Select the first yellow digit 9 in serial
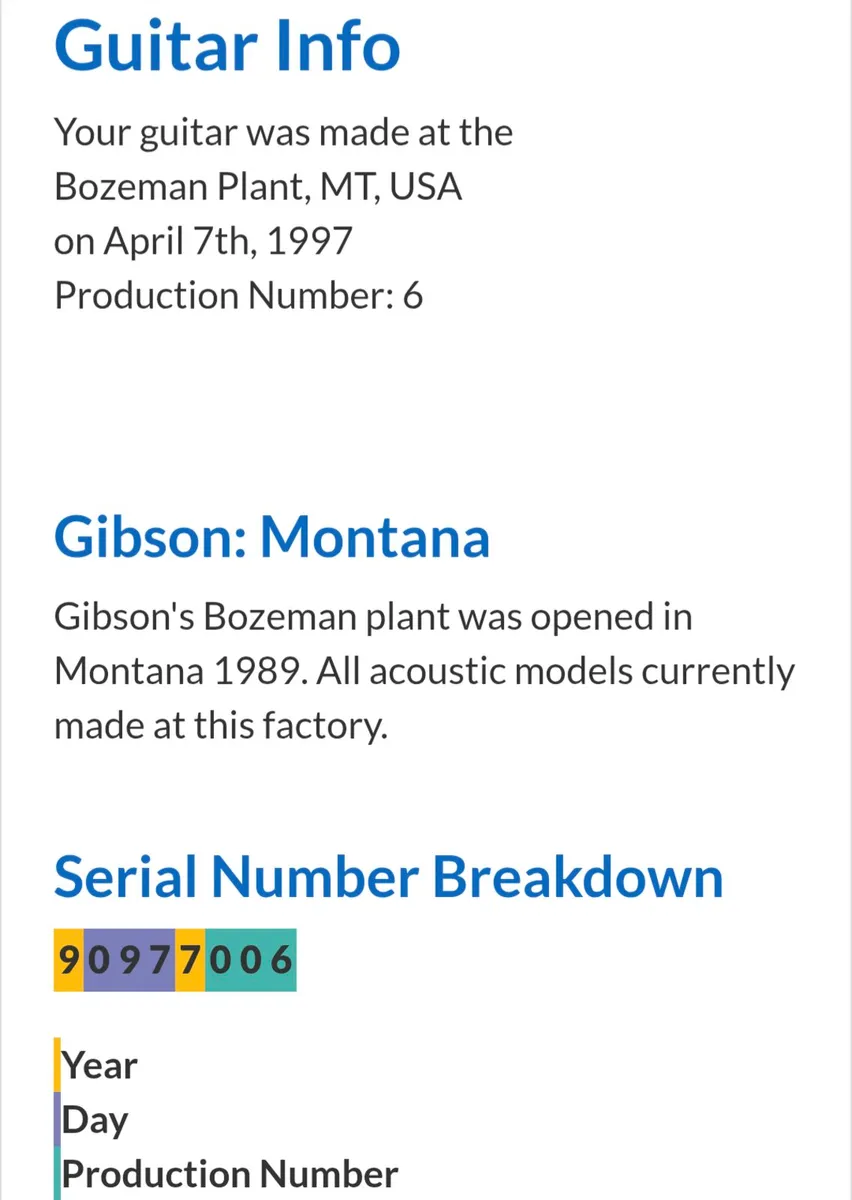The height and width of the screenshot is (1200, 852). click(x=68, y=961)
